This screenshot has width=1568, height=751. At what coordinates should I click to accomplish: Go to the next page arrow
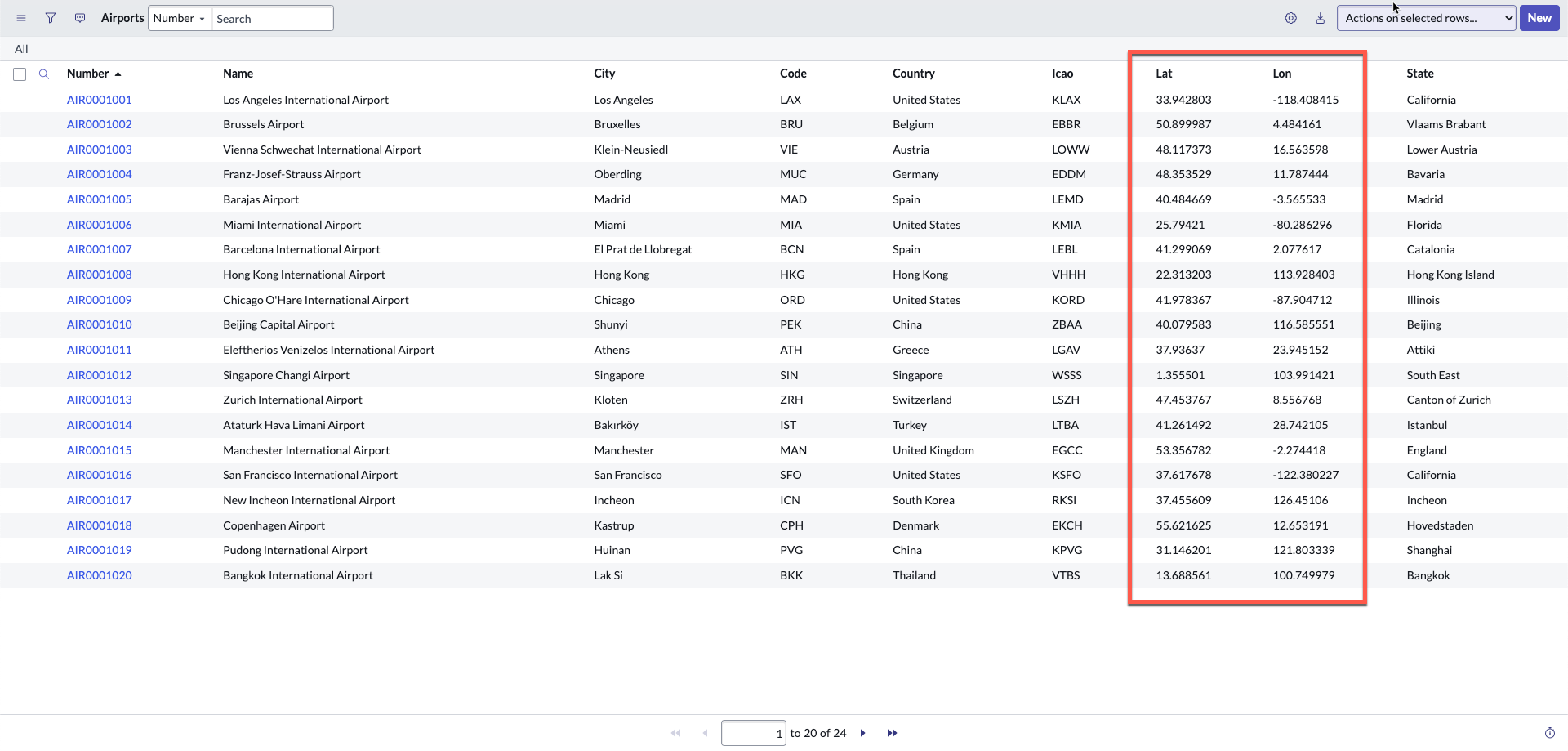[x=862, y=733]
